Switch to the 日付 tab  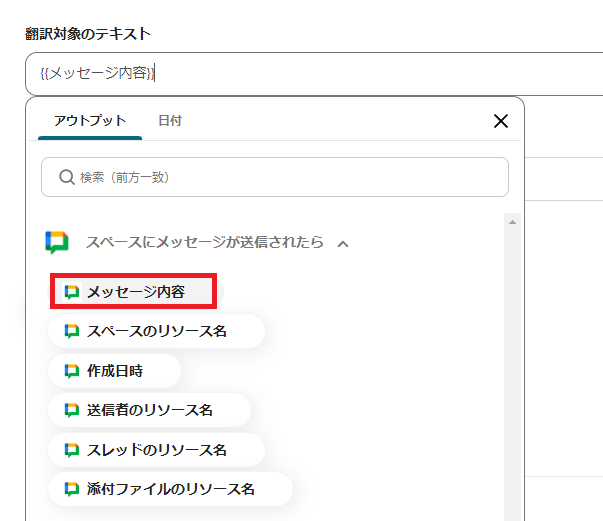click(170, 121)
